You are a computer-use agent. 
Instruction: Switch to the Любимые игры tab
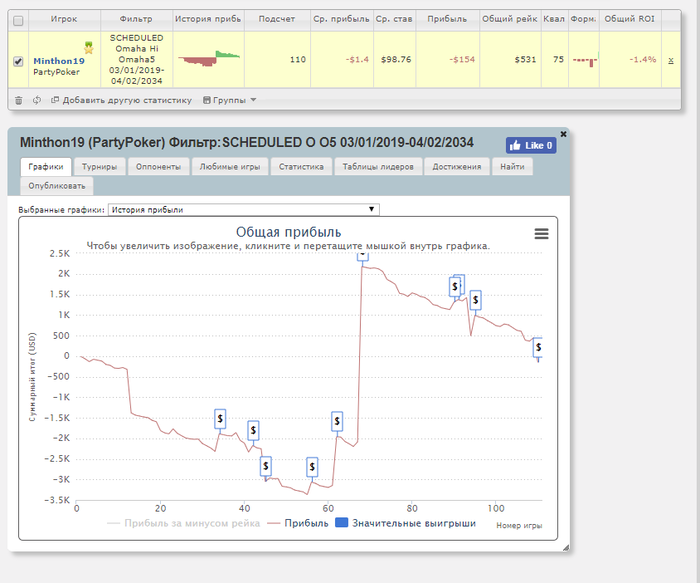[x=230, y=167]
